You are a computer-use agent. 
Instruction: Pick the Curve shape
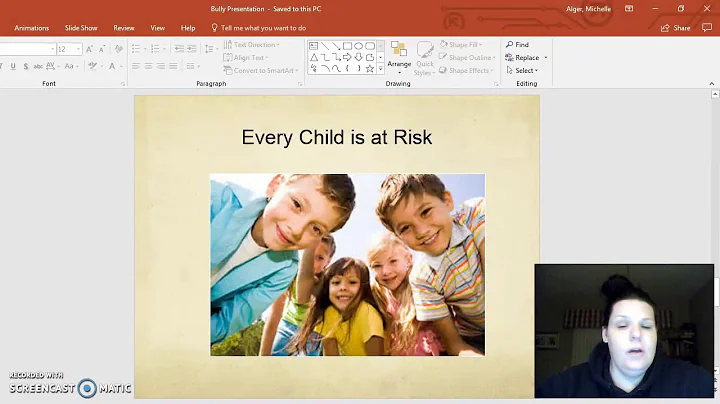pyautogui.click(x=336, y=69)
